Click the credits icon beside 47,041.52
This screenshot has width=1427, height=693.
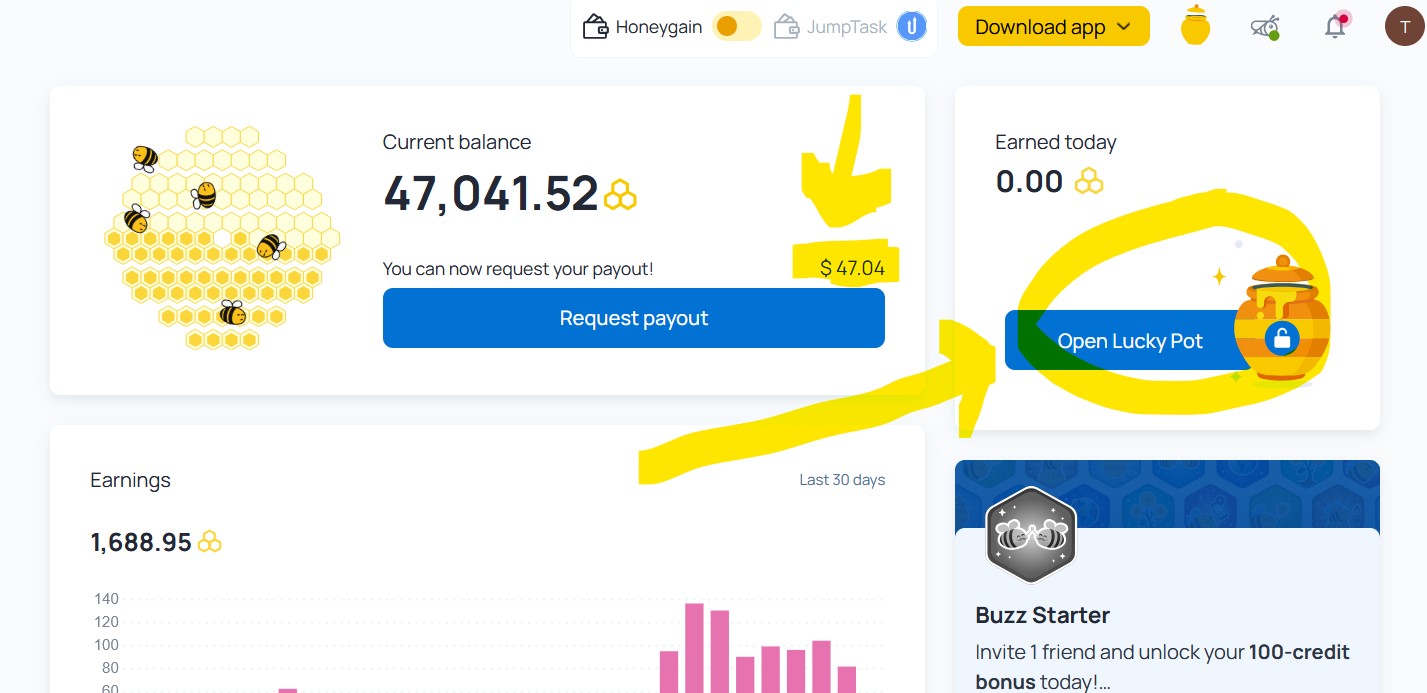click(x=620, y=194)
